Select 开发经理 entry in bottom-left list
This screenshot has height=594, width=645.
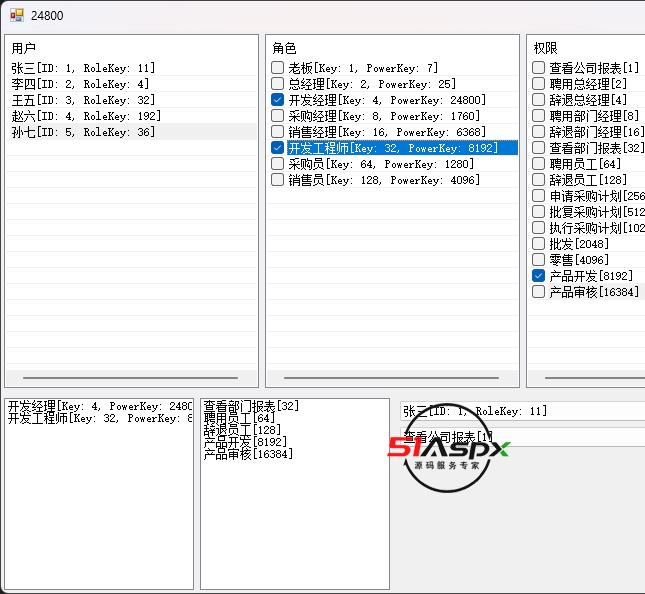click(100, 406)
